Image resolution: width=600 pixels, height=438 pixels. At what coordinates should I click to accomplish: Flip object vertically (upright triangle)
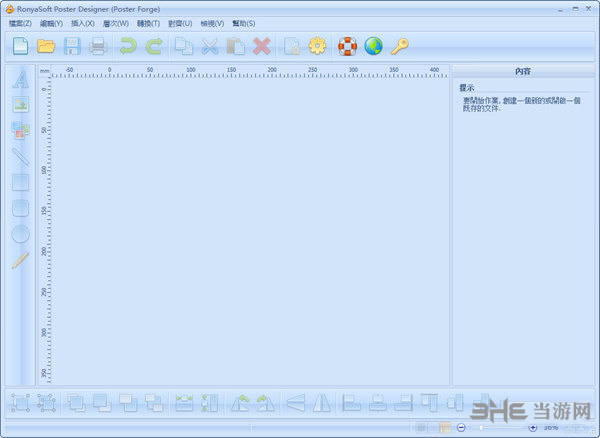pos(322,403)
